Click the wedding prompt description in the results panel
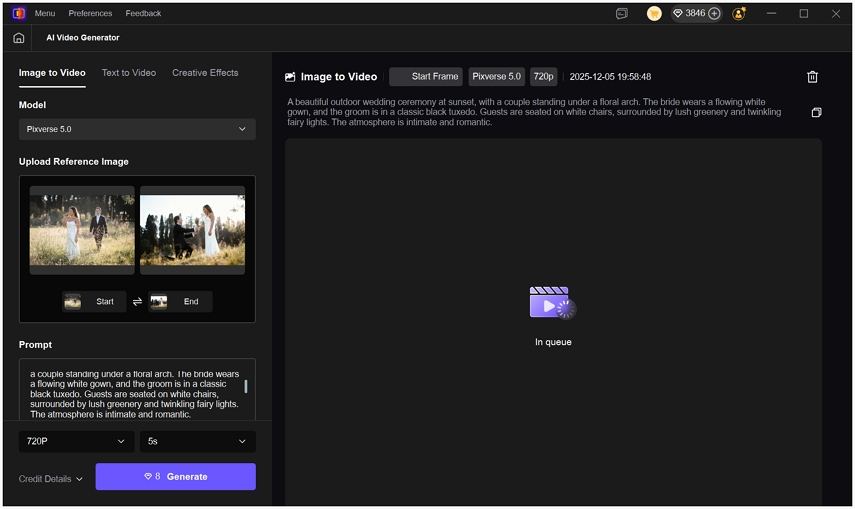This screenshot has width=855, height=509. pos(534,112)
